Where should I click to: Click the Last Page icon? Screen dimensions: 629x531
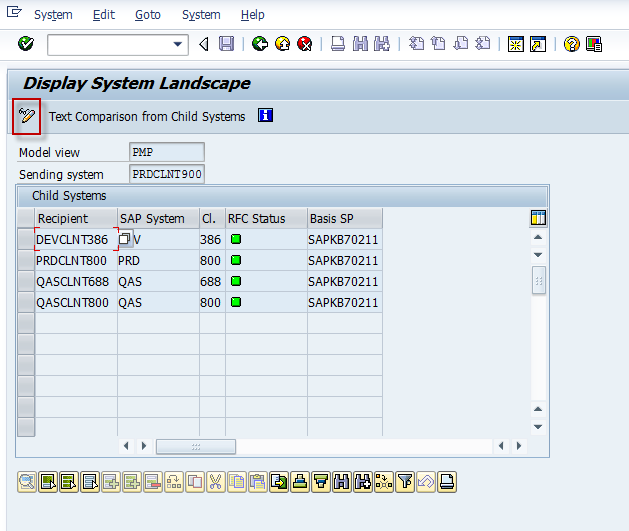coord(483,44)
